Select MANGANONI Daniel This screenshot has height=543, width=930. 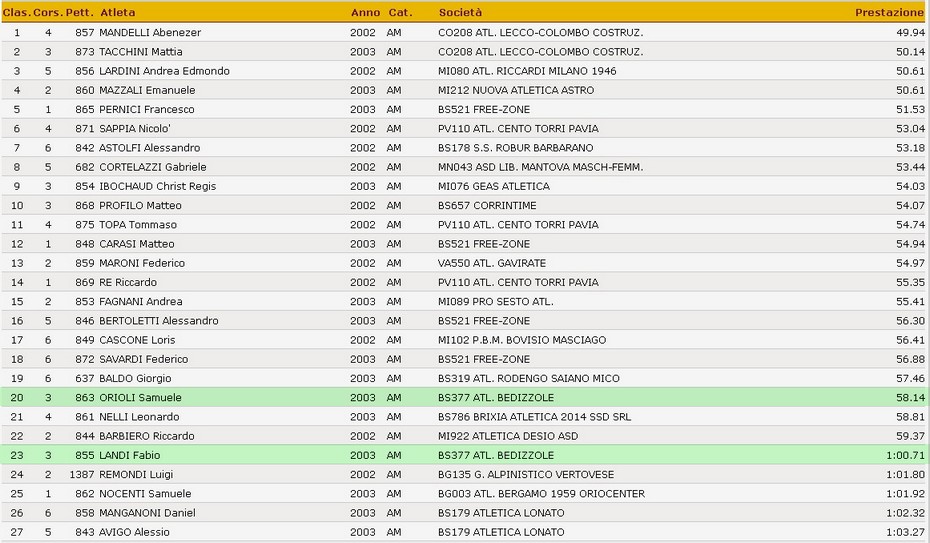click(x=147, y=513)
